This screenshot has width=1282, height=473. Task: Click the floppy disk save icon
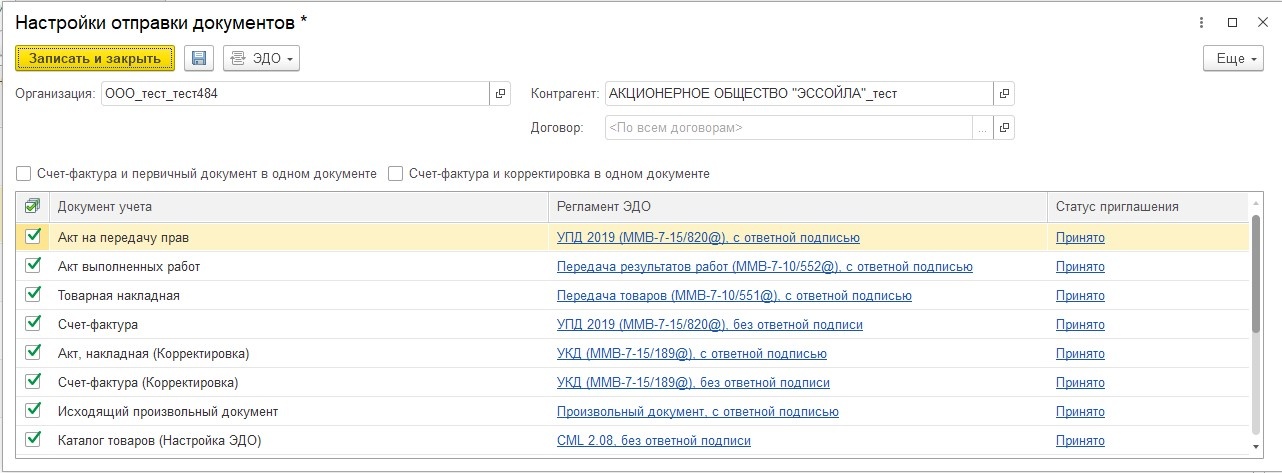click(199, 59)
